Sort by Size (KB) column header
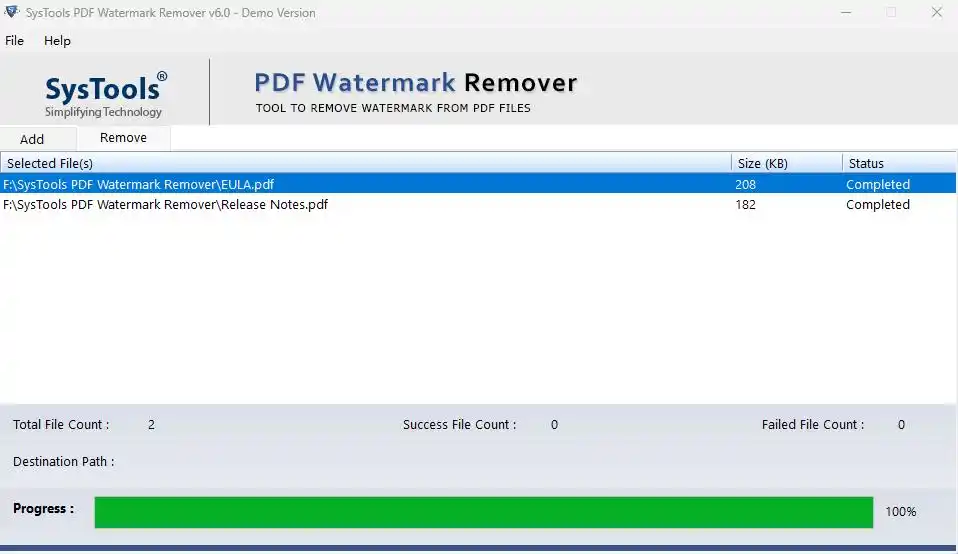The width and height of the screenshot is (958, 554). coord(786,163)
